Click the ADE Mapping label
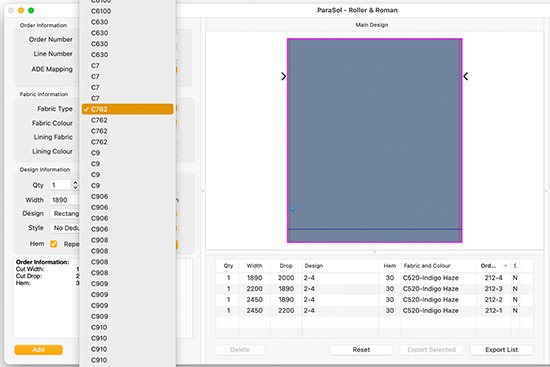The image size is (550, 367). 52,69
